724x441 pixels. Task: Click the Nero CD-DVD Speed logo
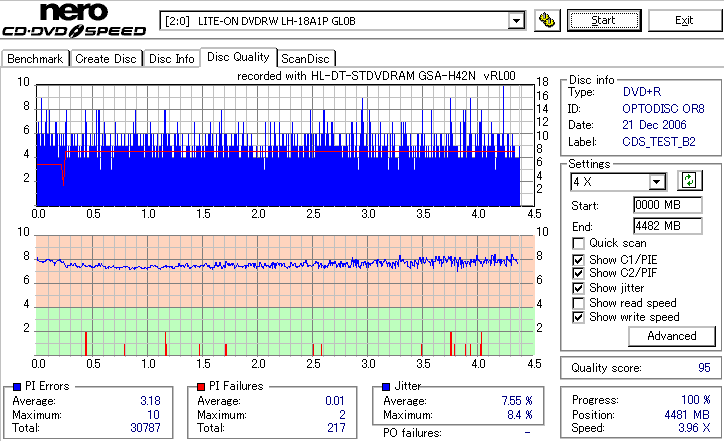(74, 20)
